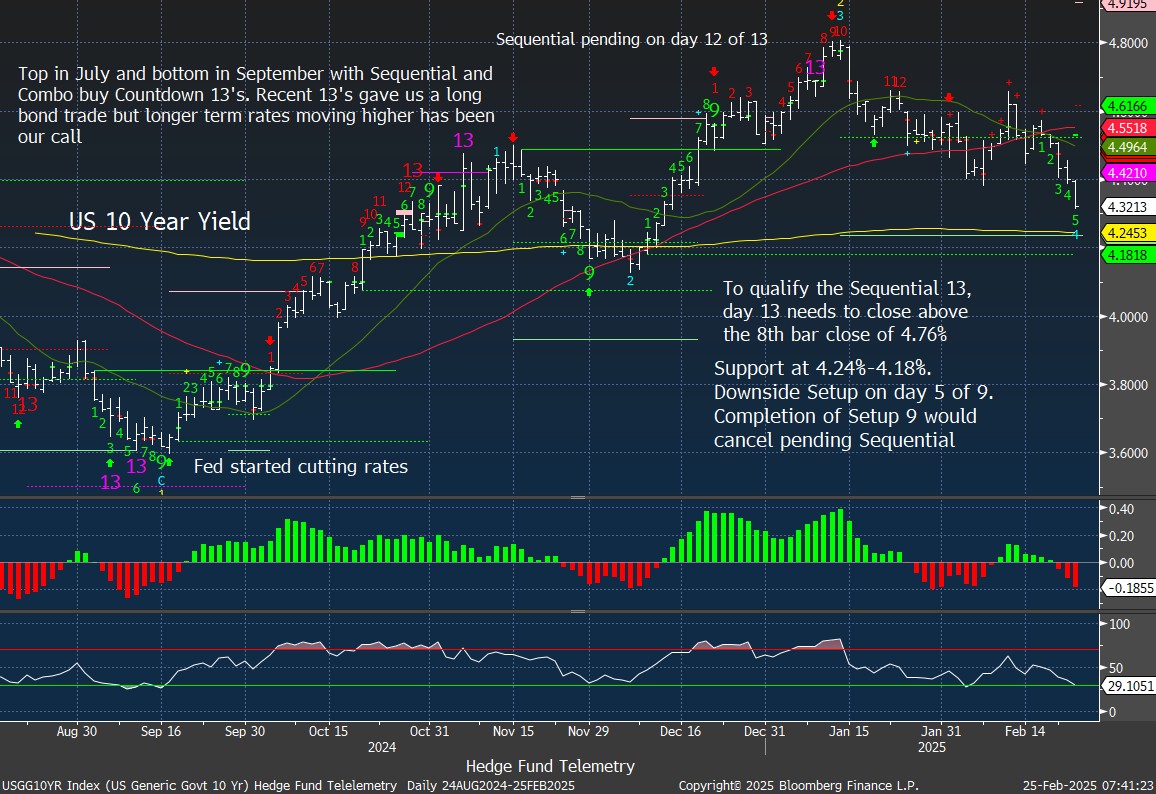Click the "Fed started cutting rates" annotation

coord(301,467)
